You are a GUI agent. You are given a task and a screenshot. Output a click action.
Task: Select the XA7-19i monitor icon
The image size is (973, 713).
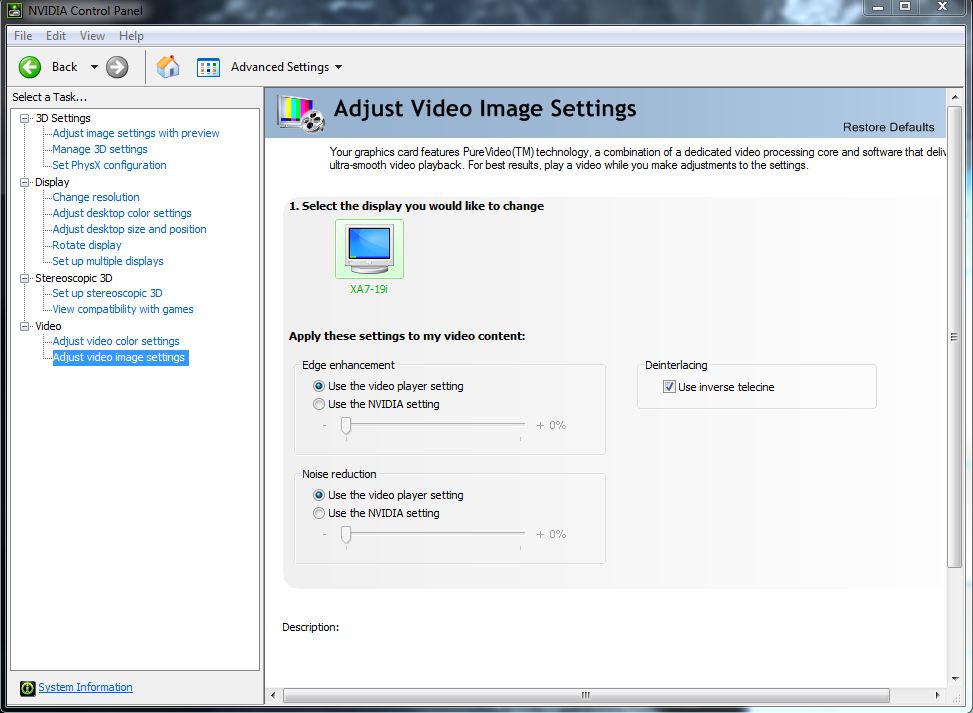369,250
